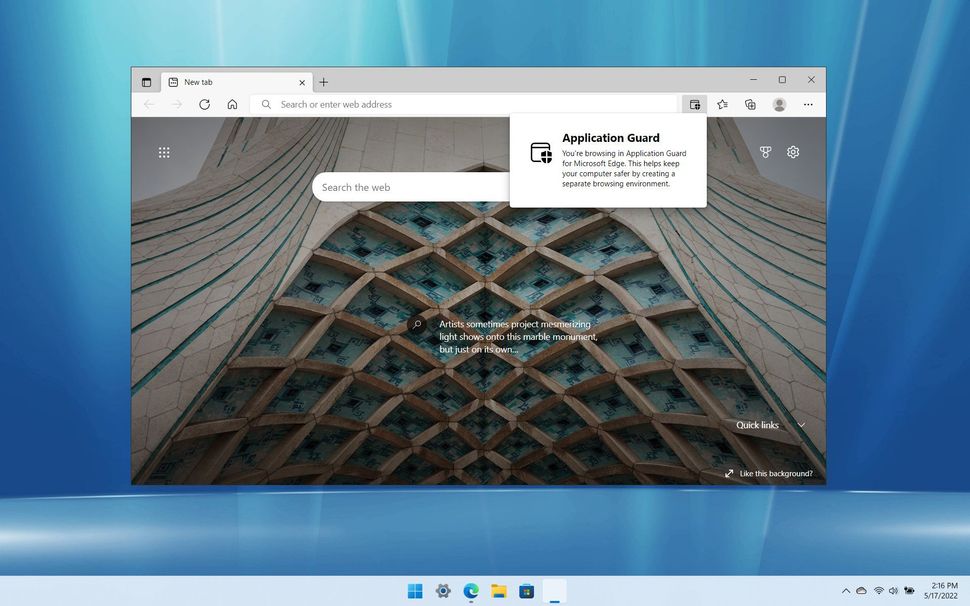This screenshot has height=606, width=970.
Task: Open the Favorites icon in the toolbar
Action: (722, 104)
